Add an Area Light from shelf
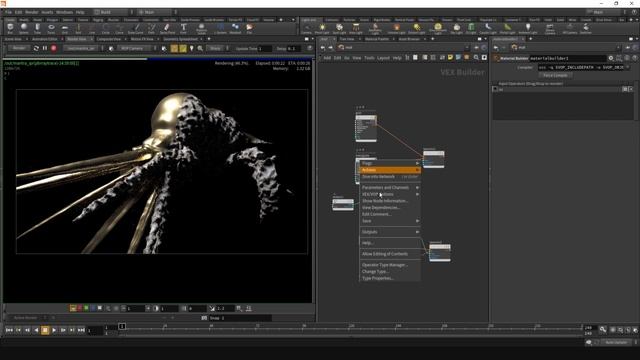Viewport: 640px width, 360px height. [x=356, y=29]
